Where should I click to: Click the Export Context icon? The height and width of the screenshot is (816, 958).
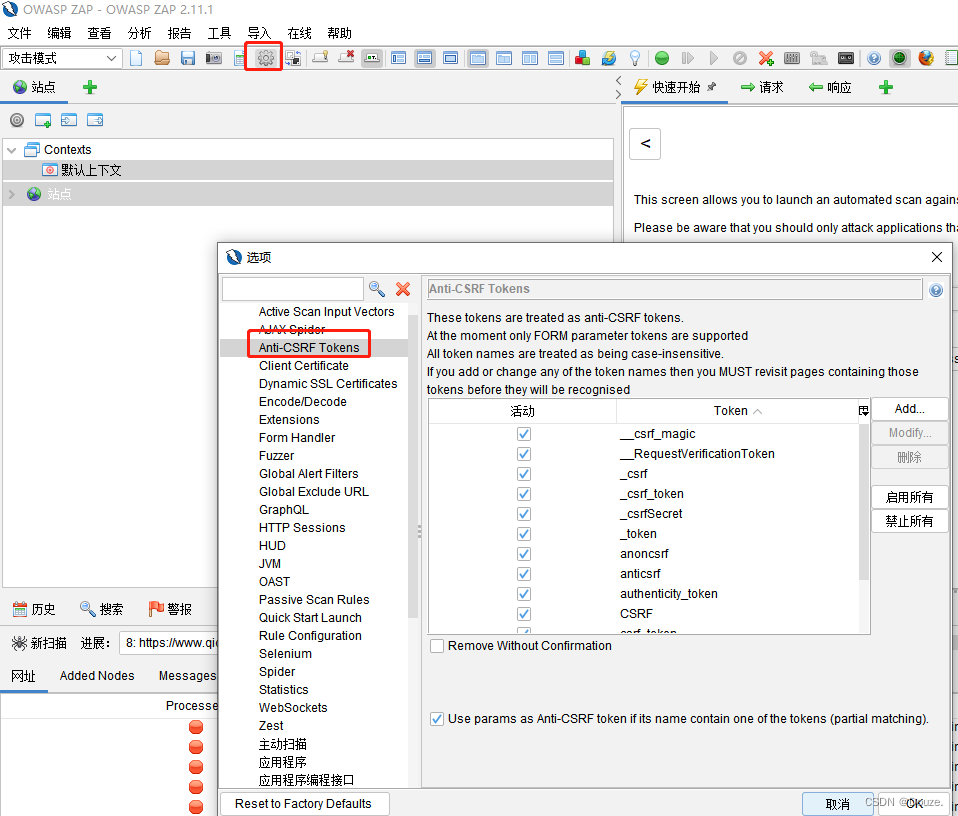[x=95, y=120]
